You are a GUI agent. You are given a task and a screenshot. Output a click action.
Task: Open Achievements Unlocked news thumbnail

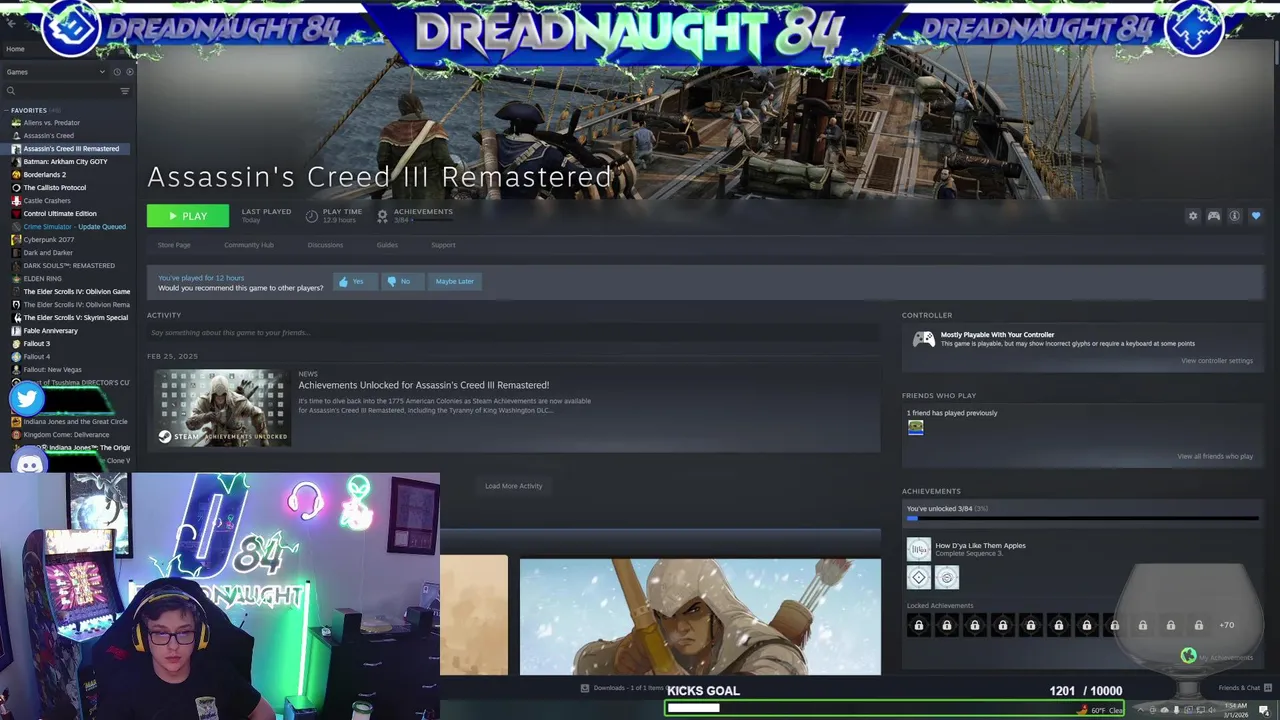click(222, 407)
